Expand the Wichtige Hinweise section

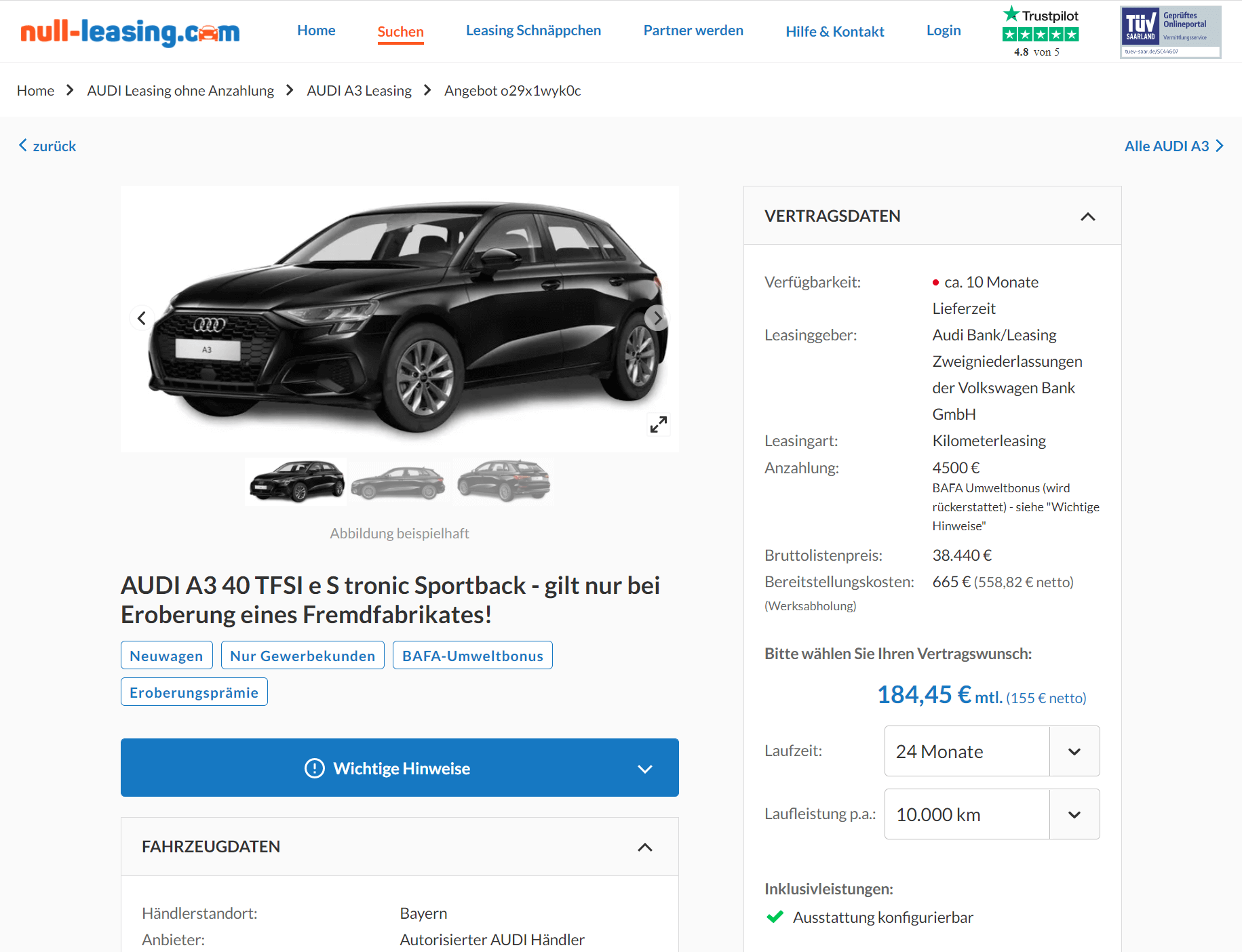(400, 768)
